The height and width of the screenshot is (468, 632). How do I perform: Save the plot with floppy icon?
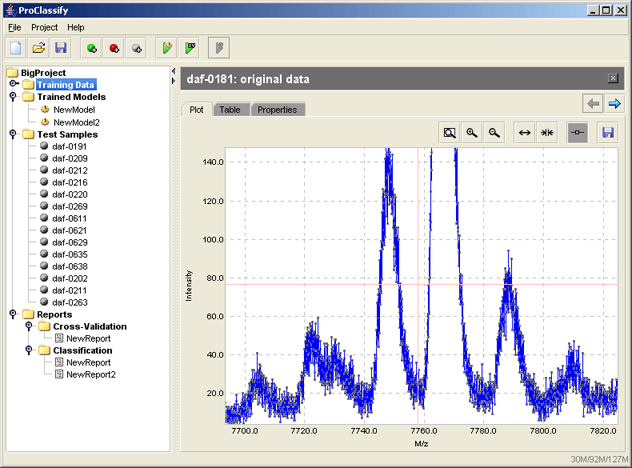click(x=607, y=133)
